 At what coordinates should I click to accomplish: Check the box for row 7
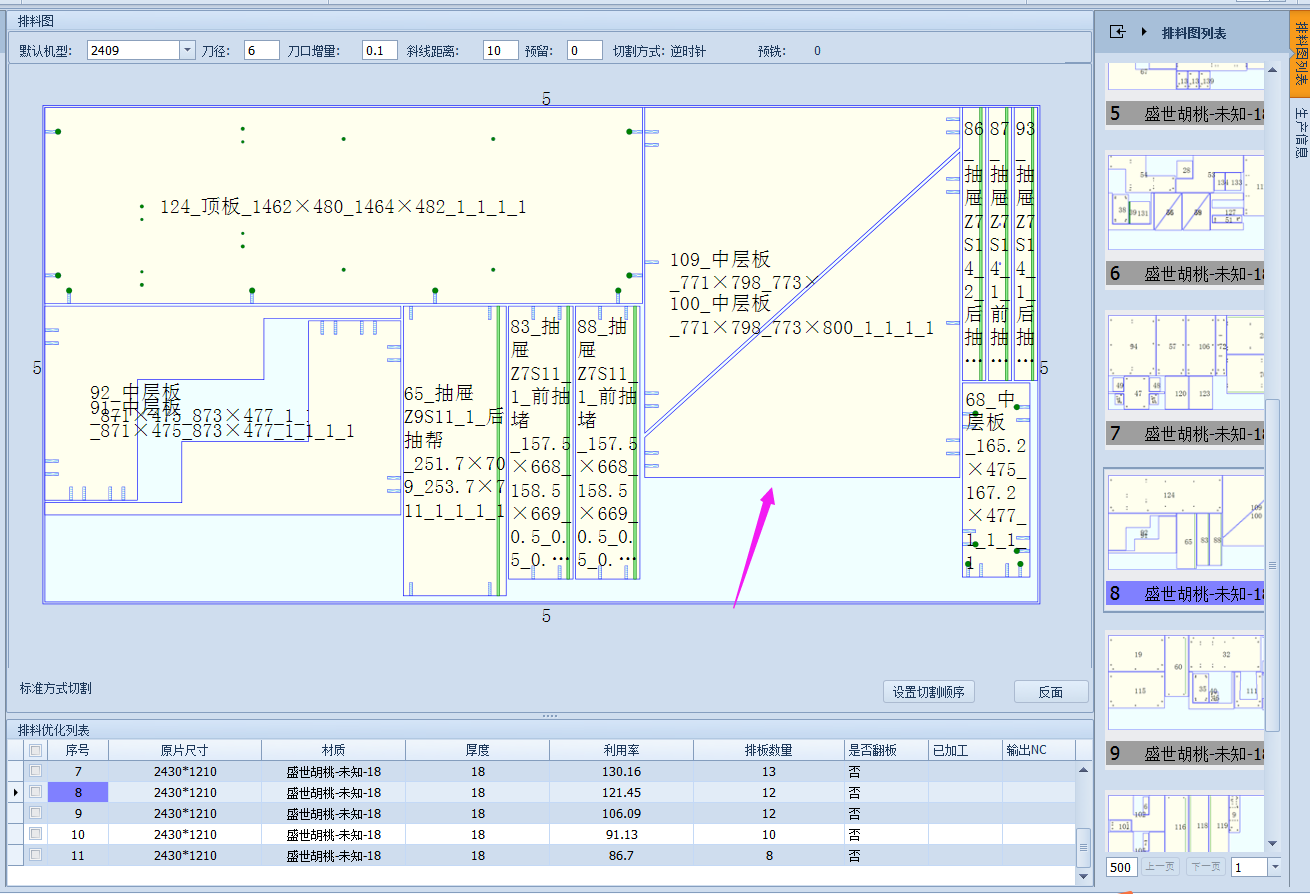click(x=36, y=771)
